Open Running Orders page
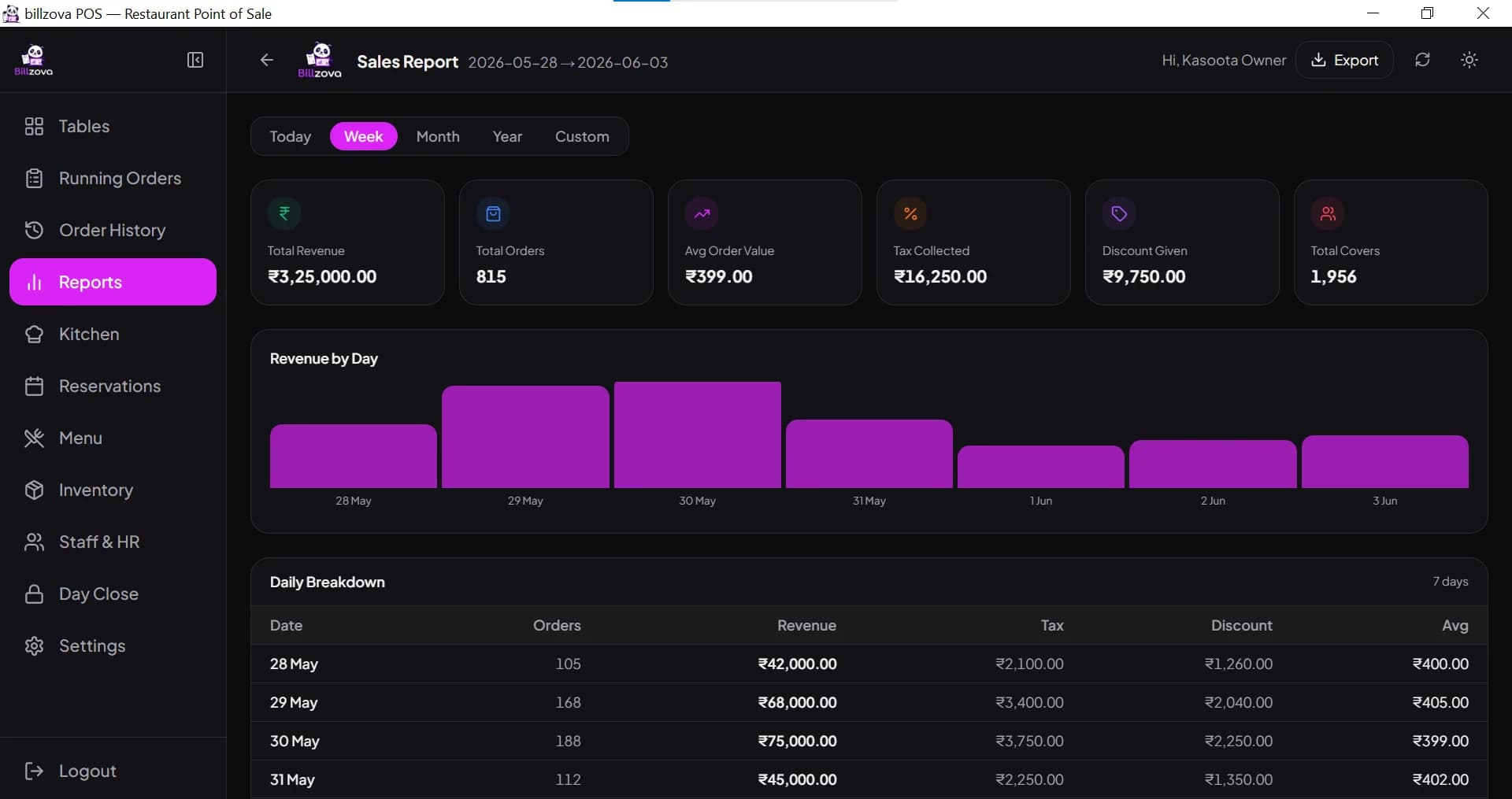The height and width of the screenshot is (799, 1512). (113, 178)
